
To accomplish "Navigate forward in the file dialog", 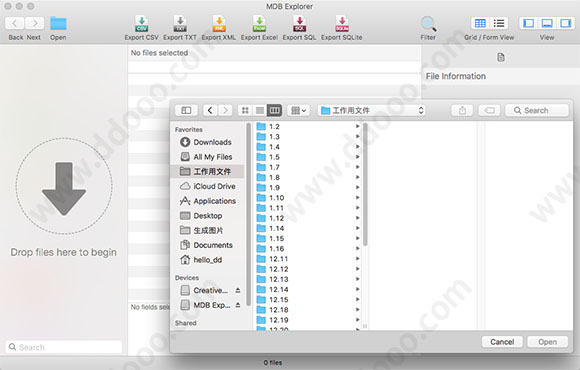I will [225, 110].
